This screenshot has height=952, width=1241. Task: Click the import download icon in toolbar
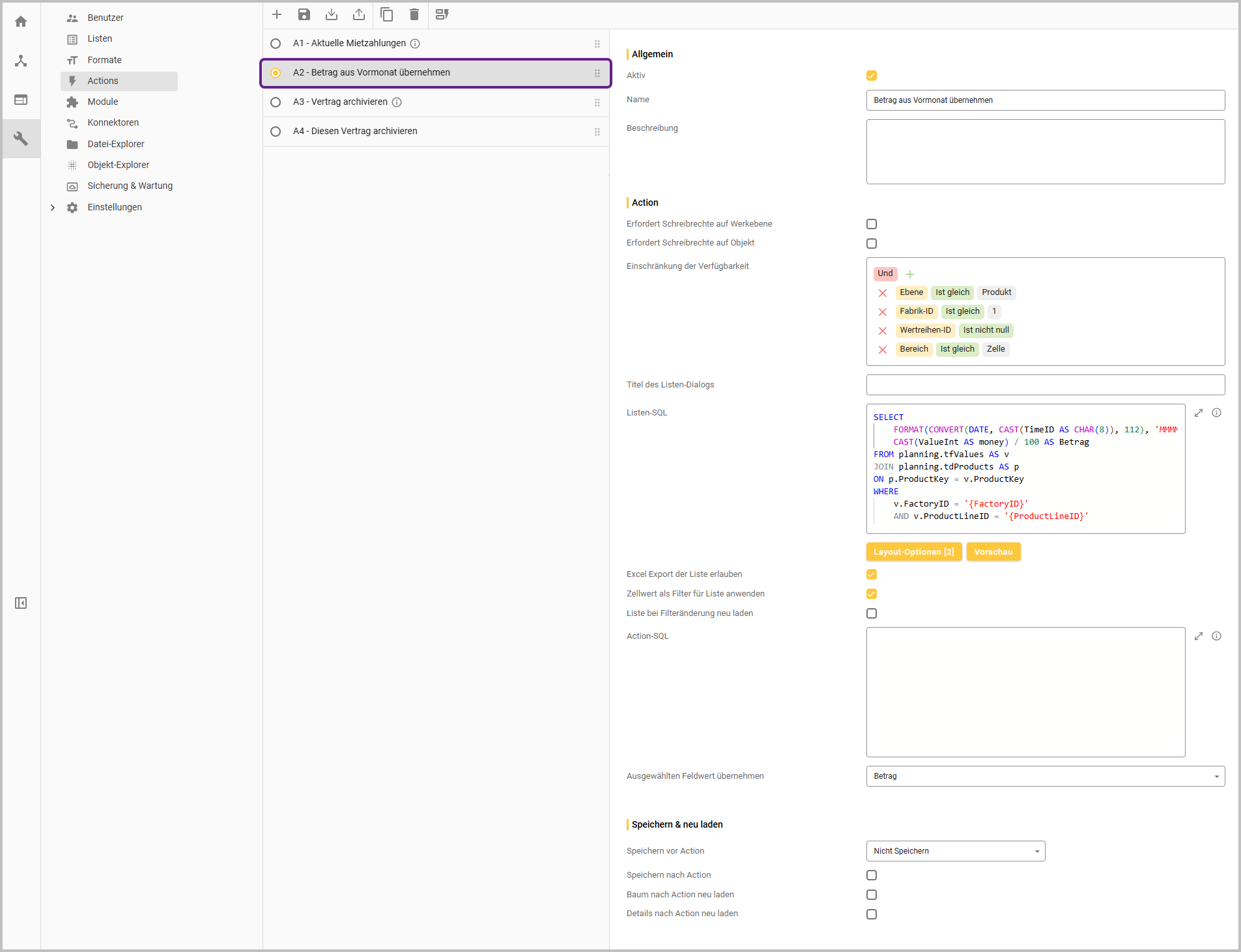pos(332,14)
